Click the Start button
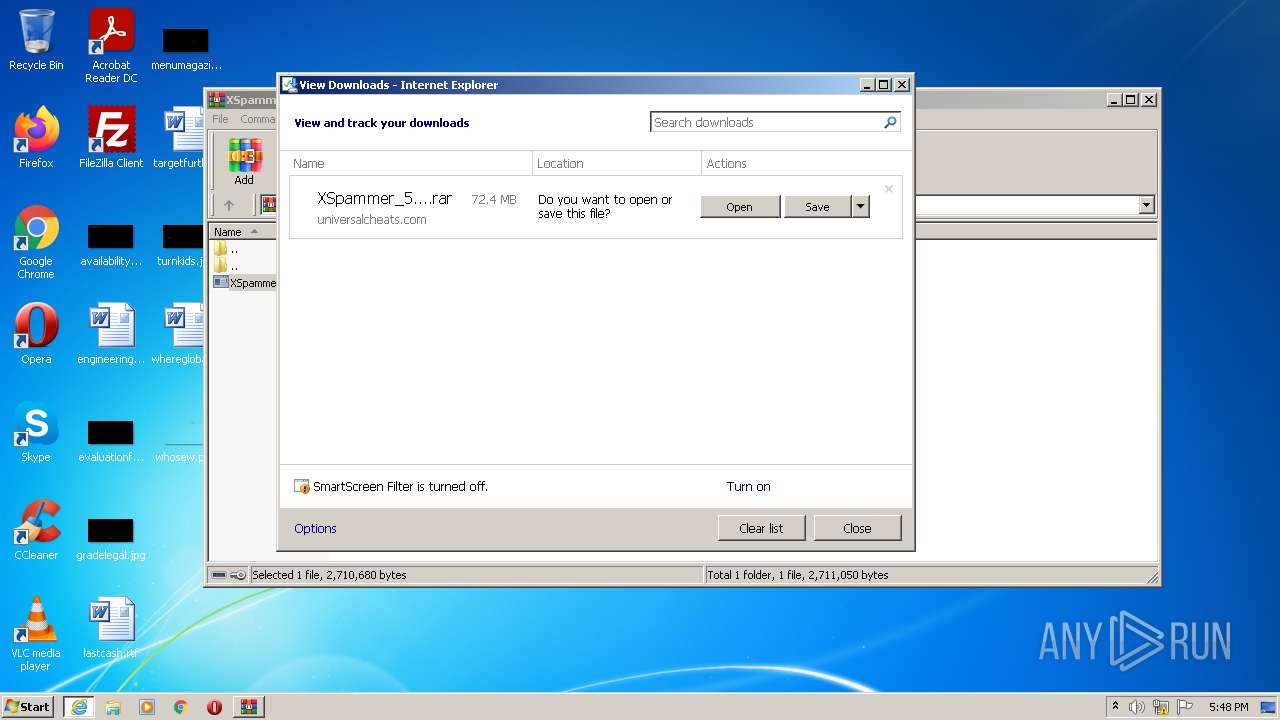Screen dimensions: 1280x720 pos(28,707)
